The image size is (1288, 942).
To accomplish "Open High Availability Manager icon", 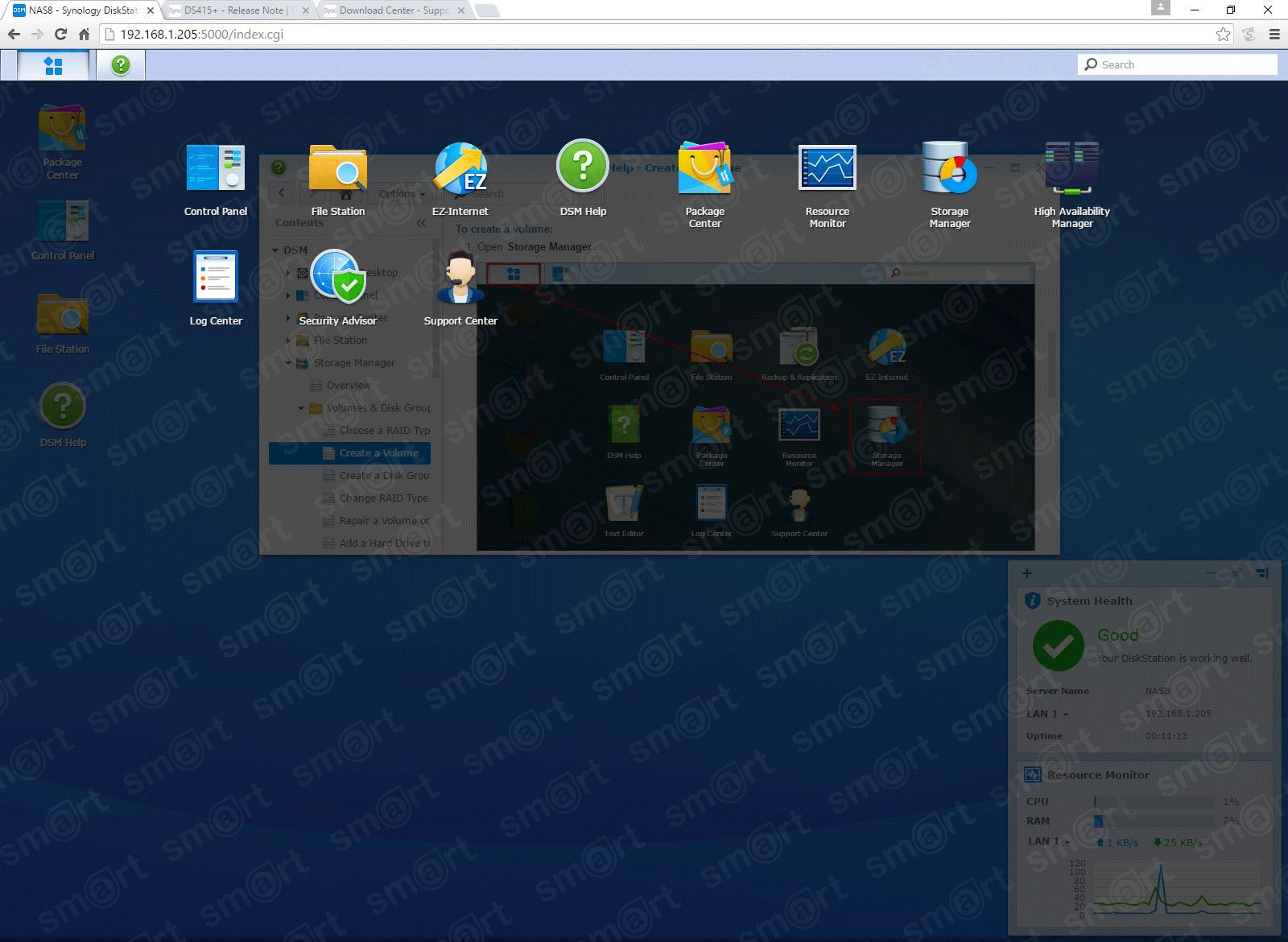I will click(x=1072, y=185).
